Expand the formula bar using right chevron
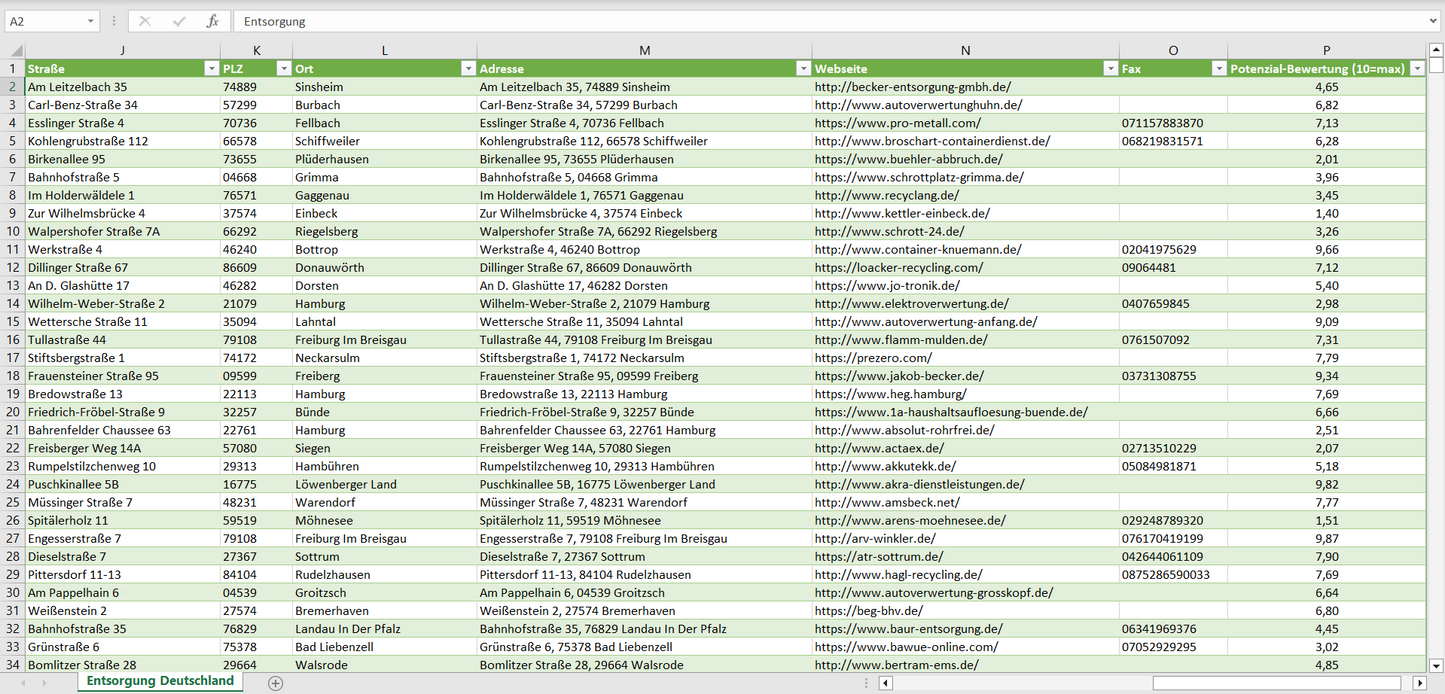Screen dimensions: 1445x694 coord(1434,21)
